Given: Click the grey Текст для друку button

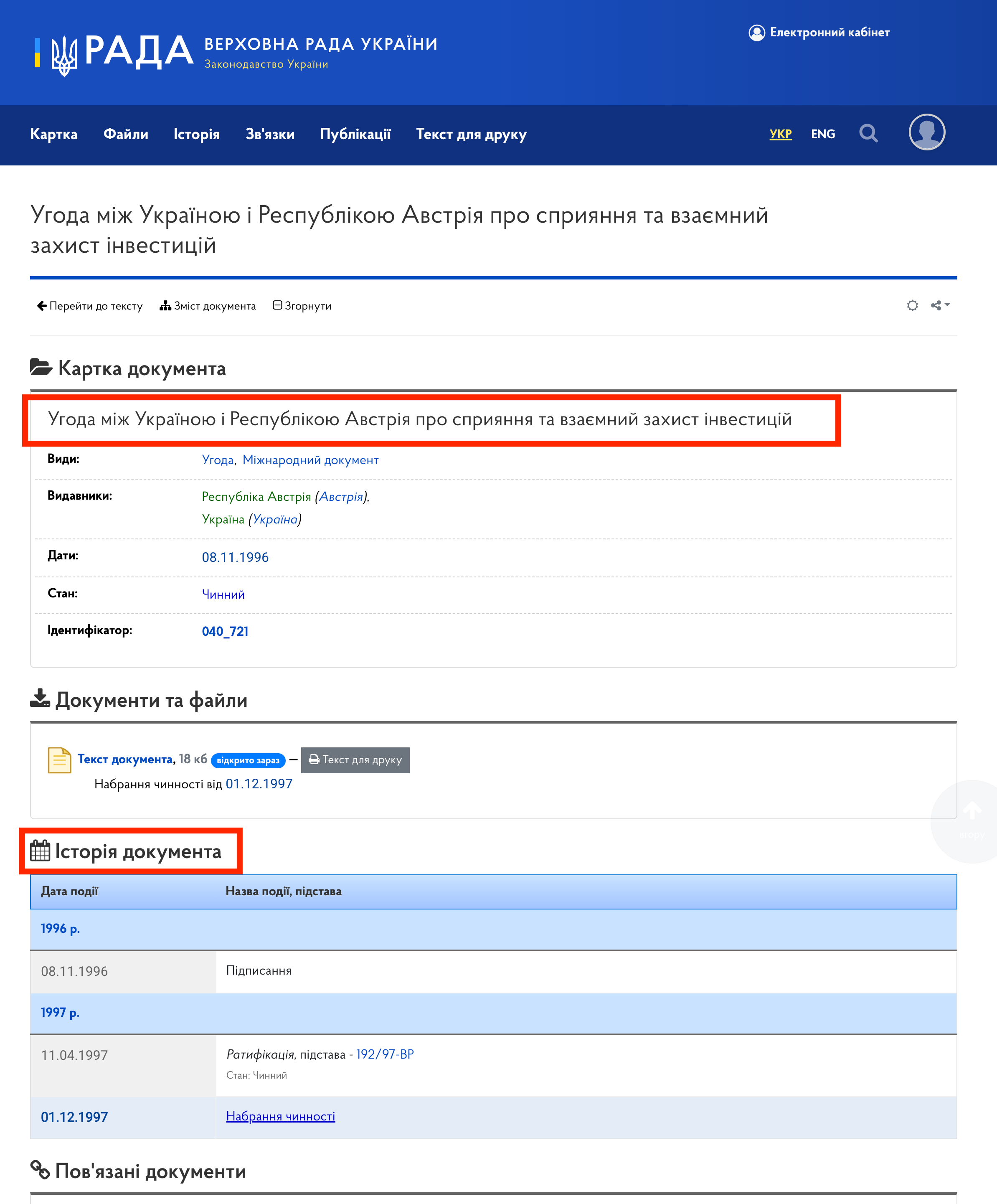Looking at the screenshot, I should (x=355, y=760).
